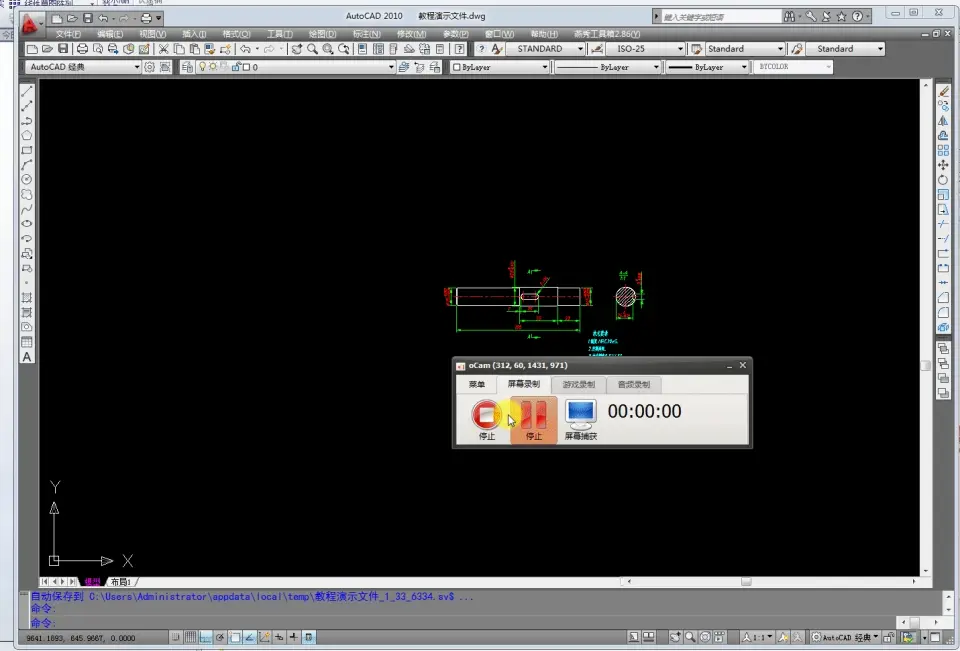Click the Undo arrow icon

tap(245, 49)
